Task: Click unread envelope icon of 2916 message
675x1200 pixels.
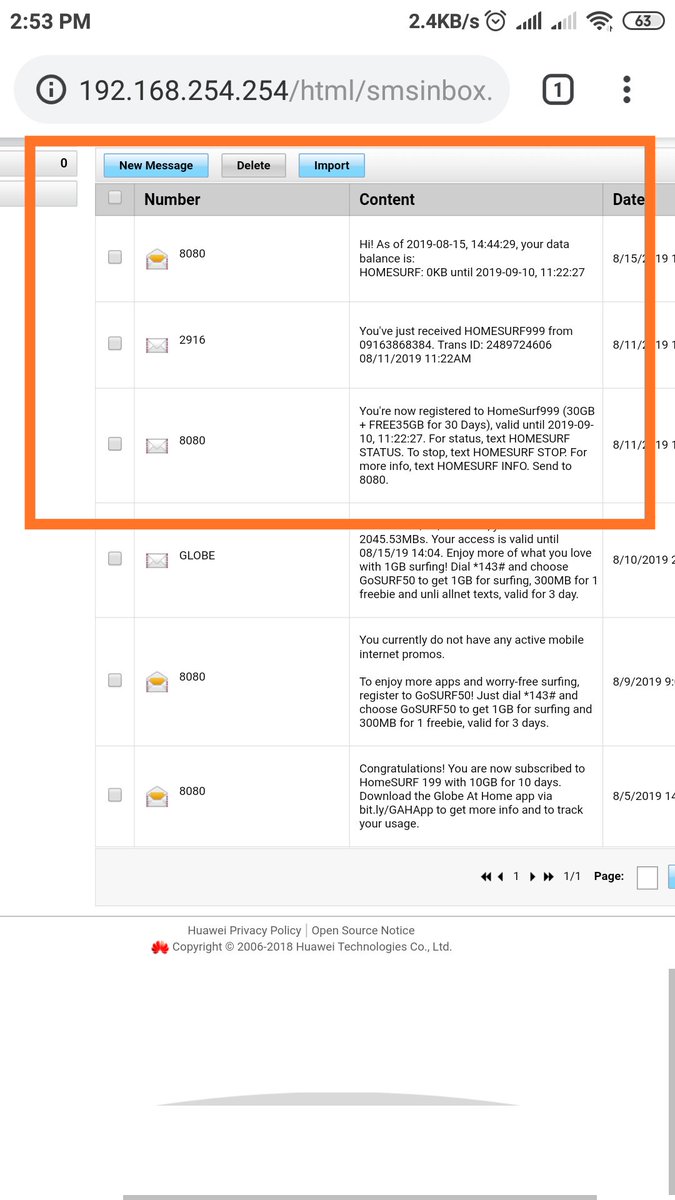Action: [x=157, y=345]
